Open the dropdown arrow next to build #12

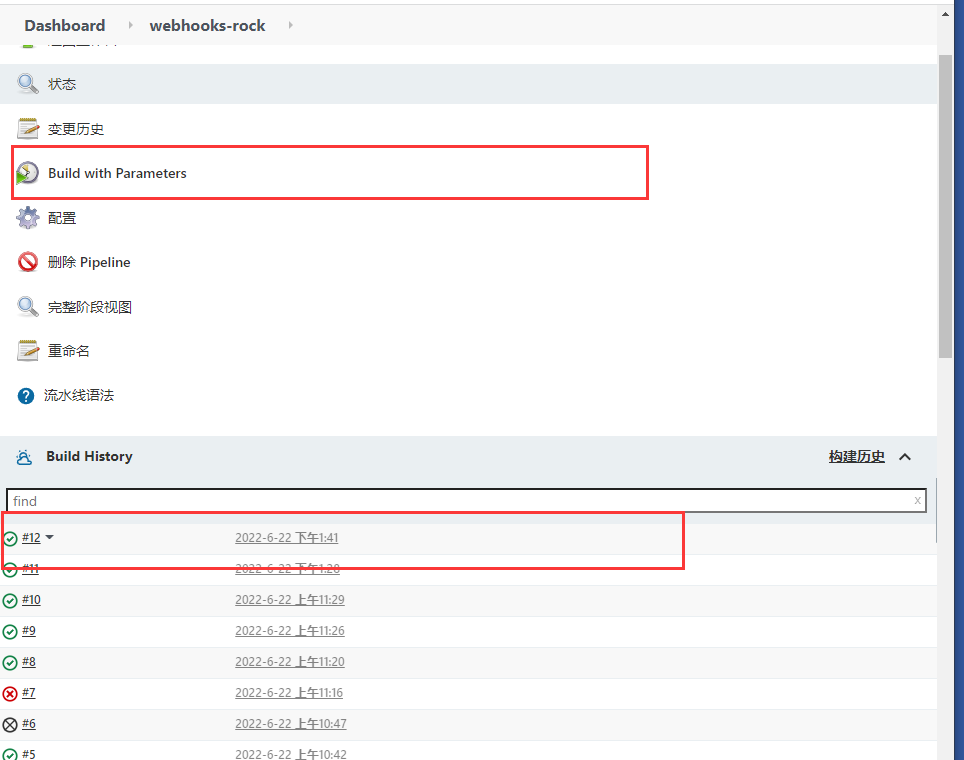pos(50,537)
